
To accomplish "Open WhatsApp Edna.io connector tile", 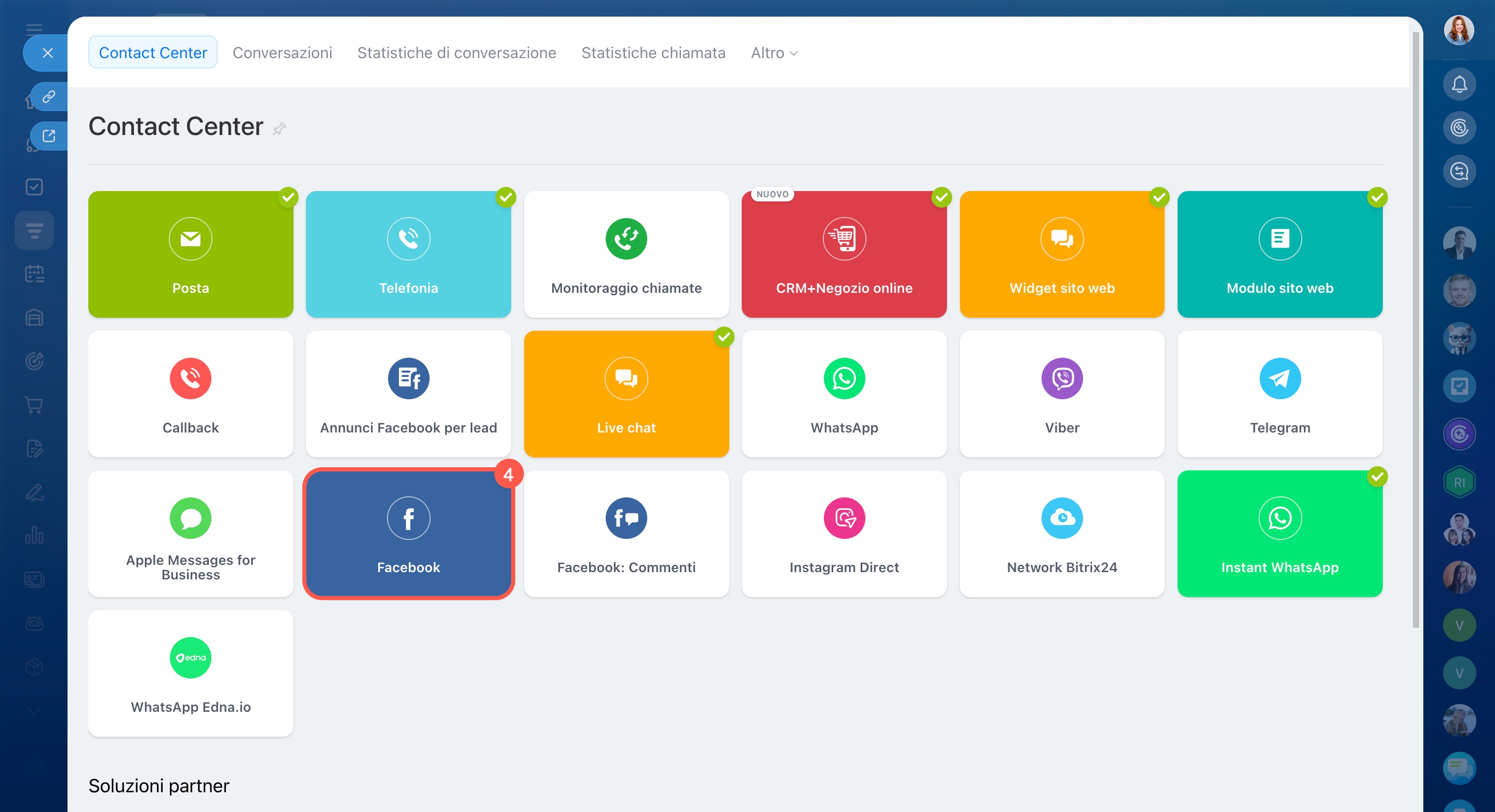I will coord(190,673).
